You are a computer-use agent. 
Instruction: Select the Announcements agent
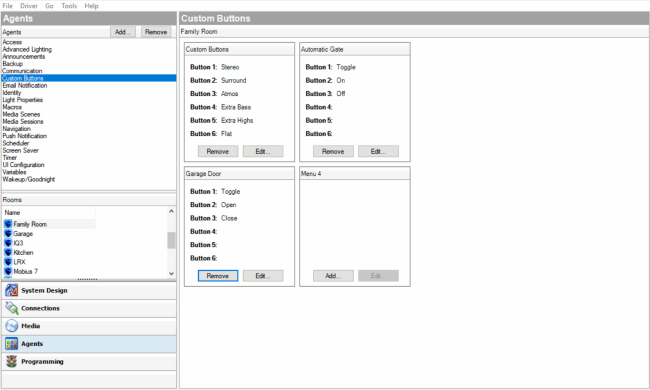24,56
